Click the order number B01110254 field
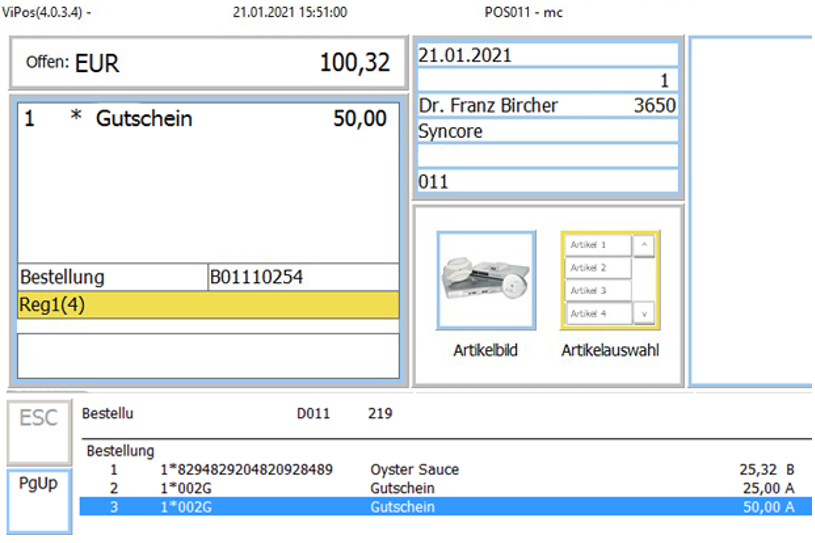This screenshot has height=543, width=815. [x=302, y=277]
